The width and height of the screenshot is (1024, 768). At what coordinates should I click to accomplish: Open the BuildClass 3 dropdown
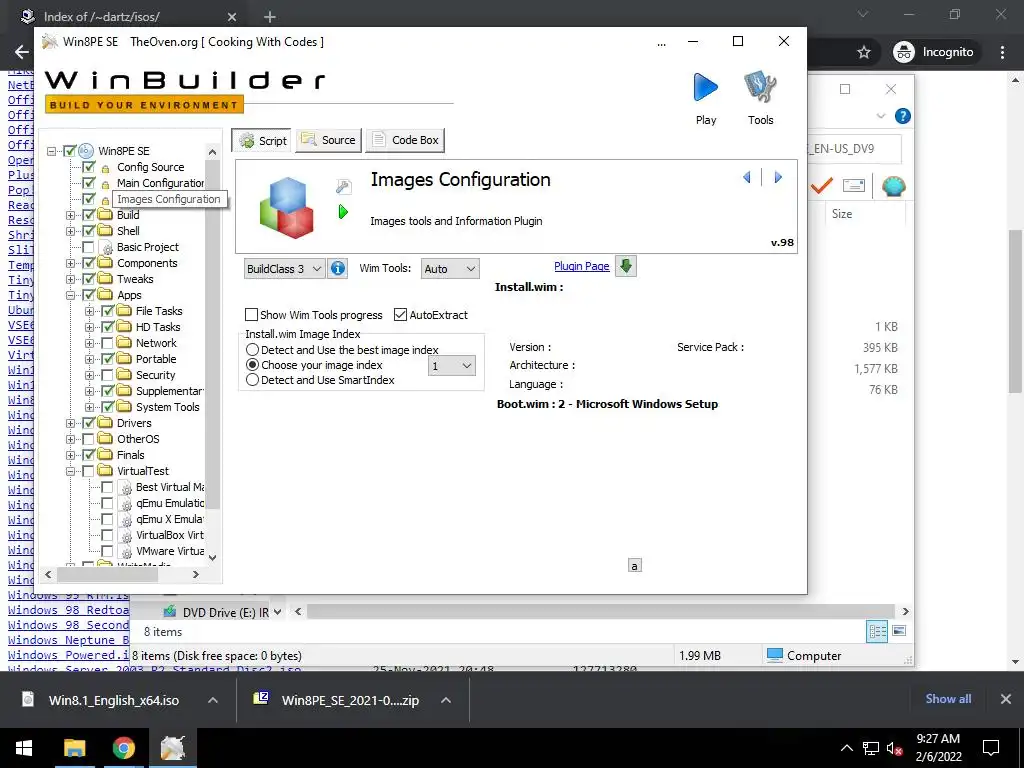tap(283, 268)
